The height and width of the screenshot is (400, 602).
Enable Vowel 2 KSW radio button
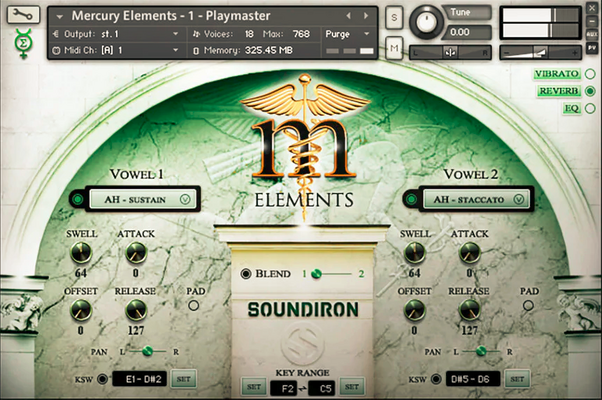coord(436,379)
